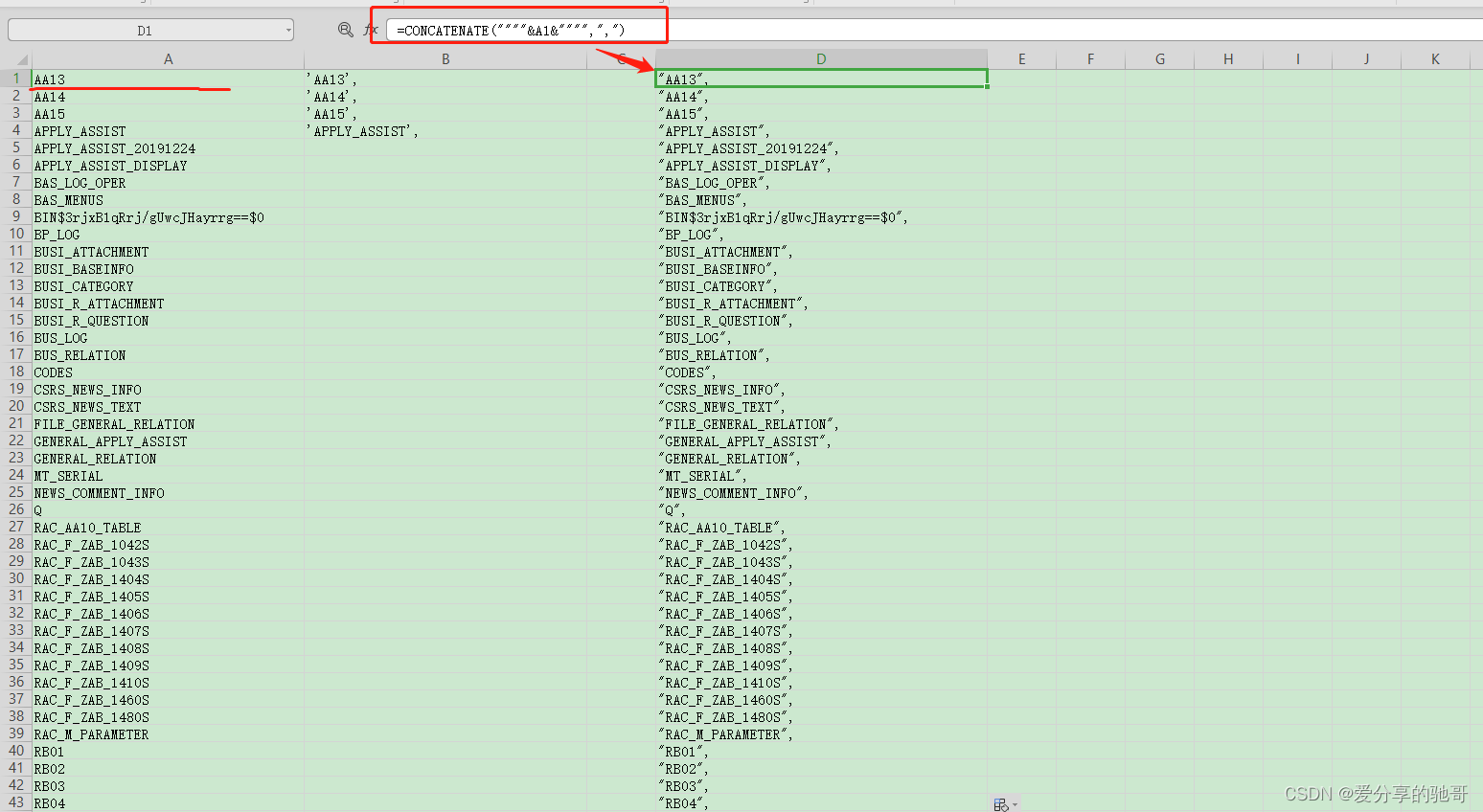The width and height of the screenshot is (1483, 812).
Task: Click cell D4 with quoted APPLY_ASSIST
Action: coord(822,131)
